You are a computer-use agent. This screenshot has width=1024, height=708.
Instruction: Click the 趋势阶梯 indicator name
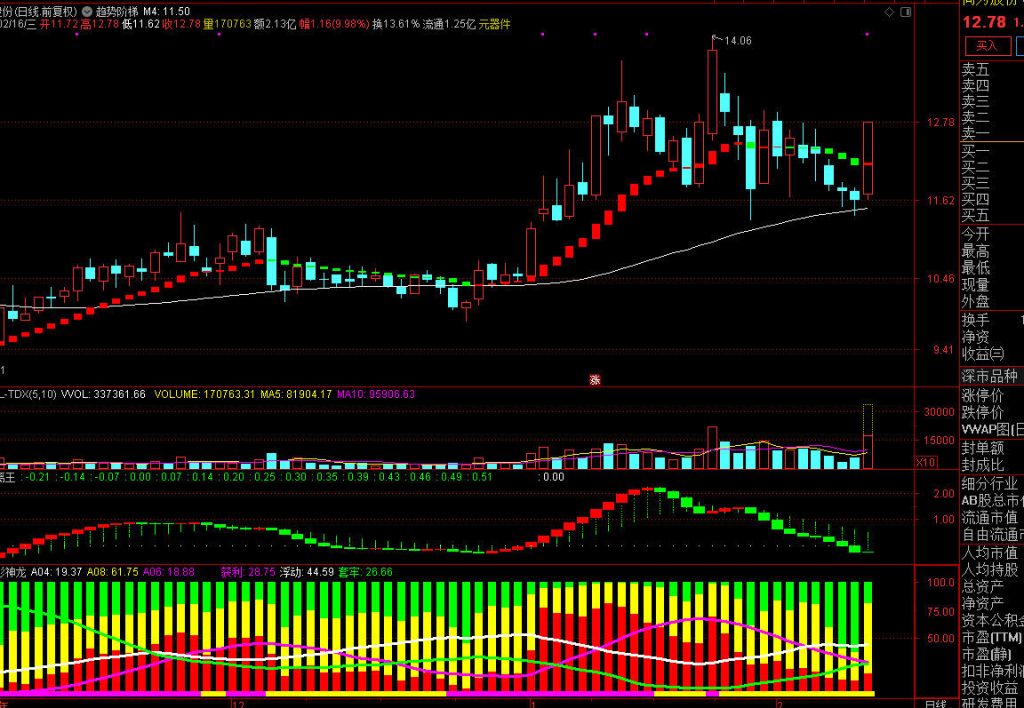coord(116,10)
